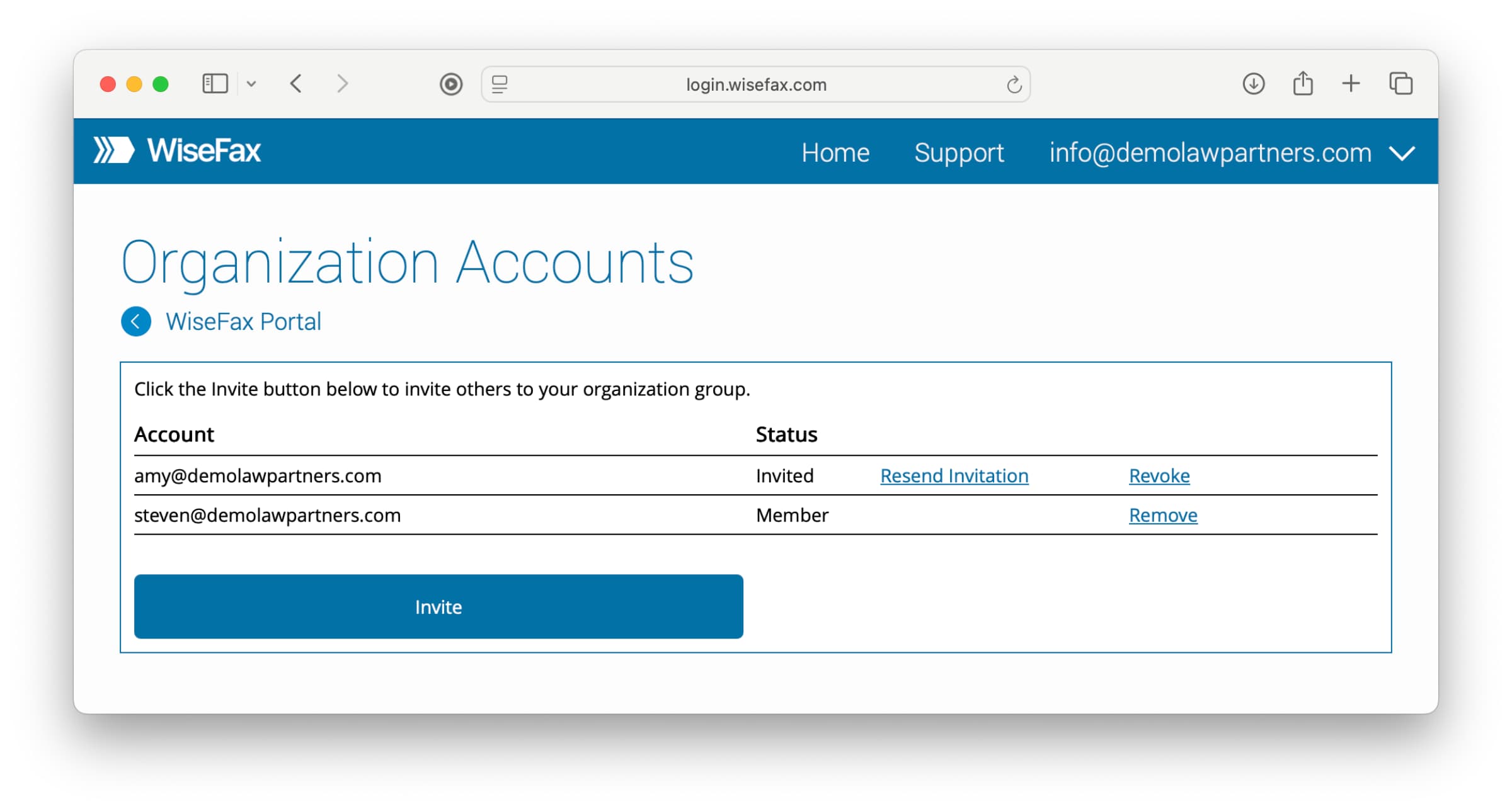Click the Member status text
The width and height of the screenshot is (1512, 811).
pos(792,516)
